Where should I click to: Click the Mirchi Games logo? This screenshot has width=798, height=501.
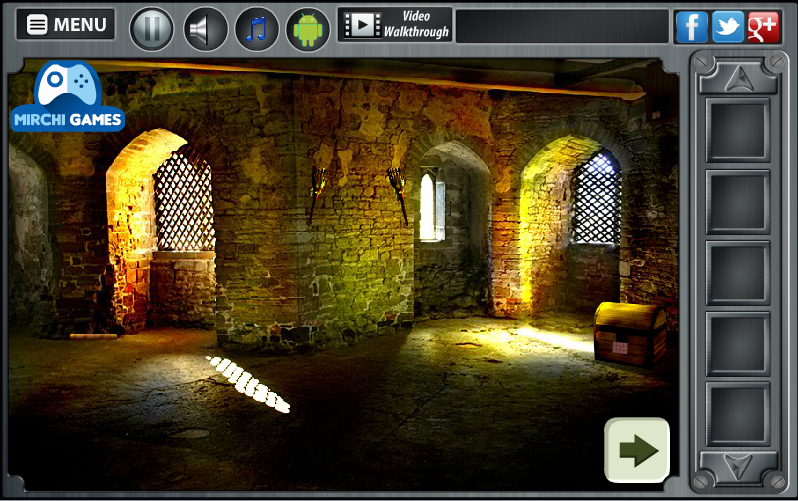tap(68, 97)
